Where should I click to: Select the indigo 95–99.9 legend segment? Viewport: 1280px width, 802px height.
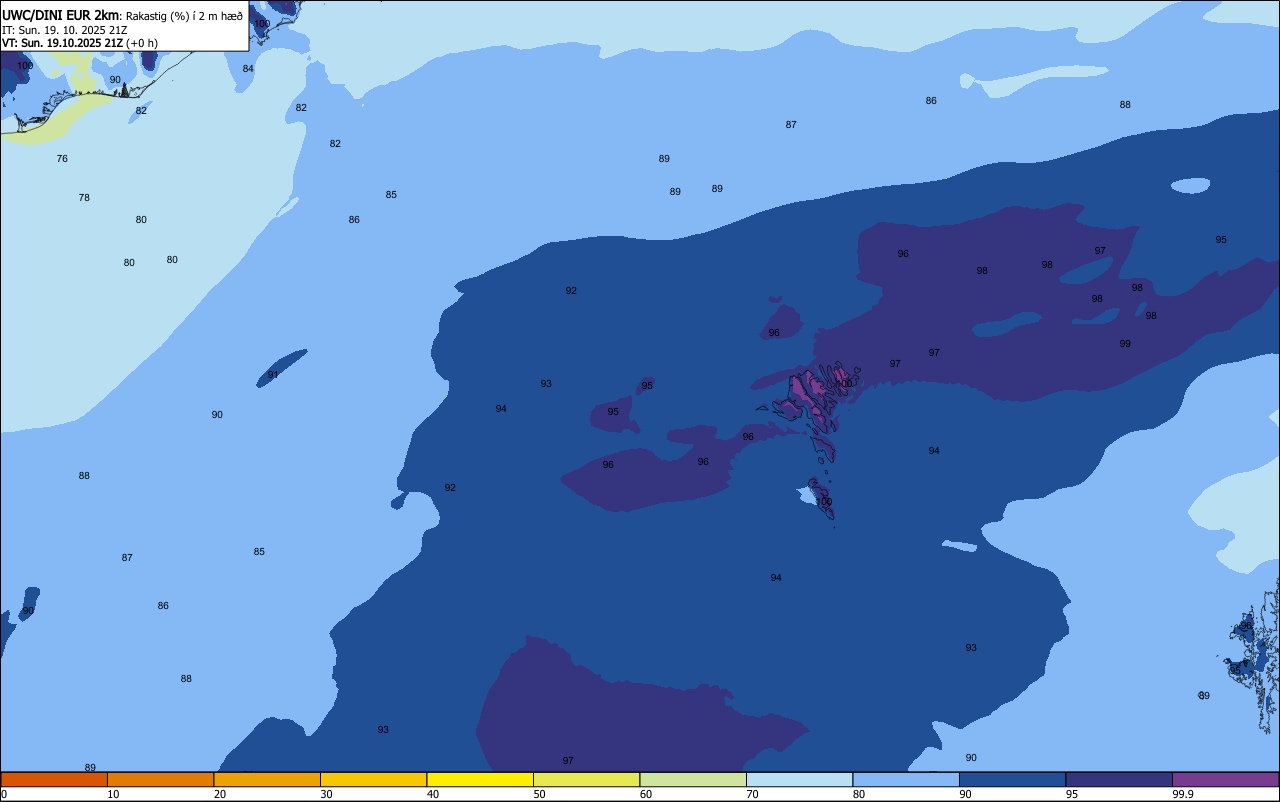1119,779
